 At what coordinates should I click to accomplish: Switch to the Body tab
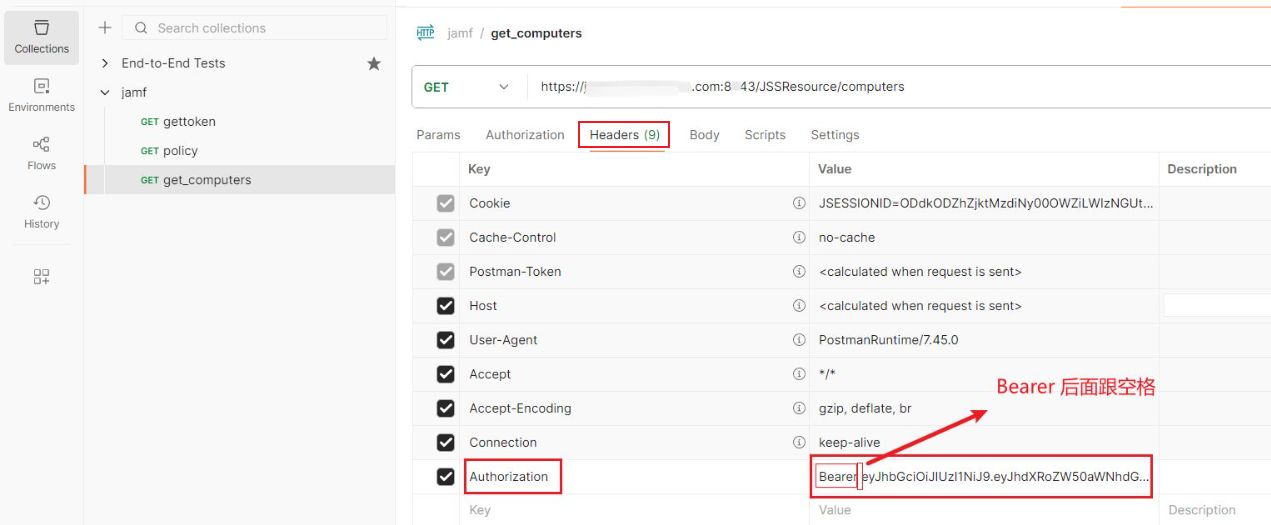704,135
